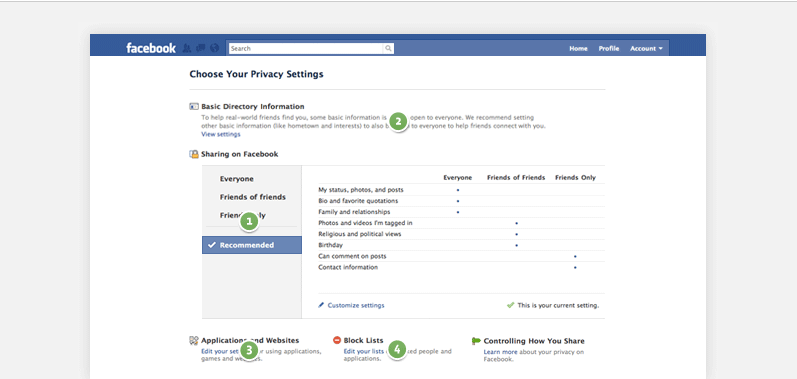Click the 'Religious and political views' row
The width and height of the screenshot is (797, 379).
462,234
